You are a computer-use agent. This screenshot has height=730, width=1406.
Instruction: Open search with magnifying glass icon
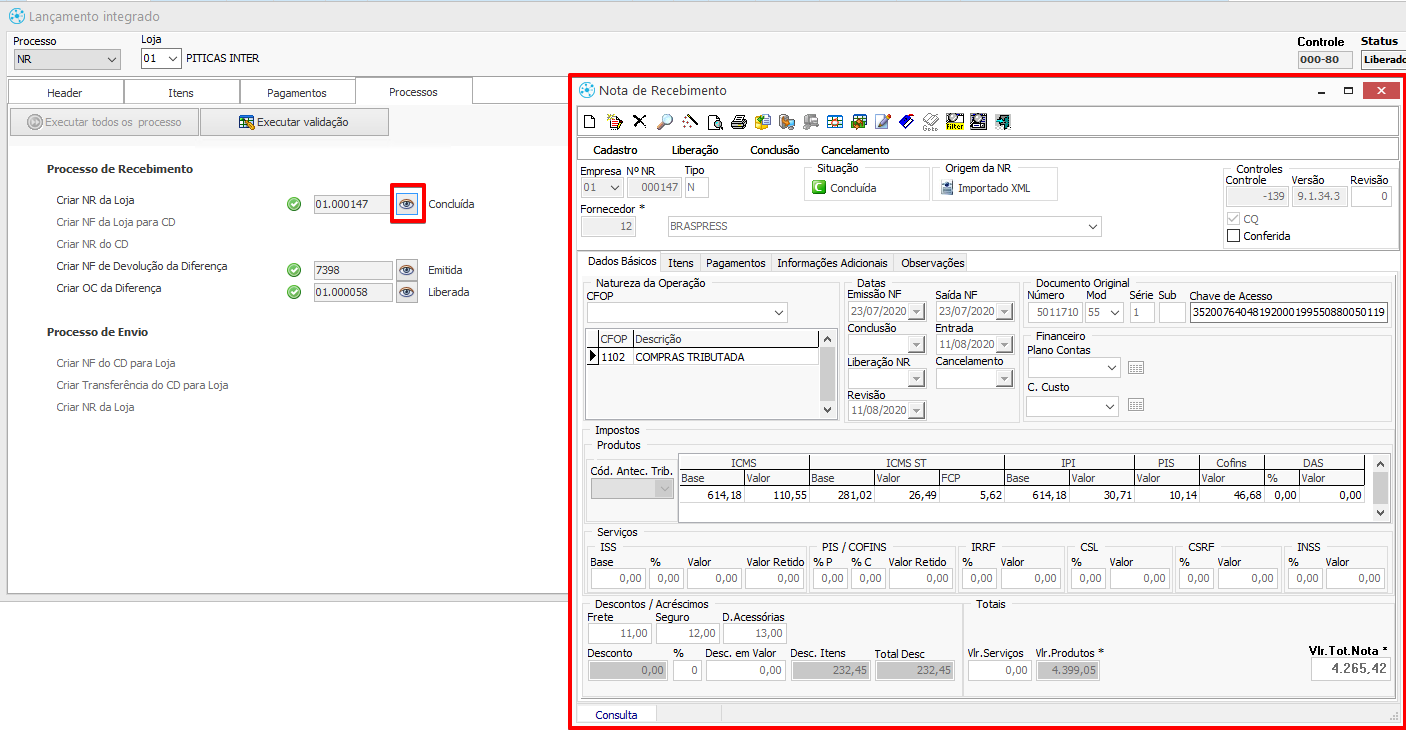tap(665, 122)
